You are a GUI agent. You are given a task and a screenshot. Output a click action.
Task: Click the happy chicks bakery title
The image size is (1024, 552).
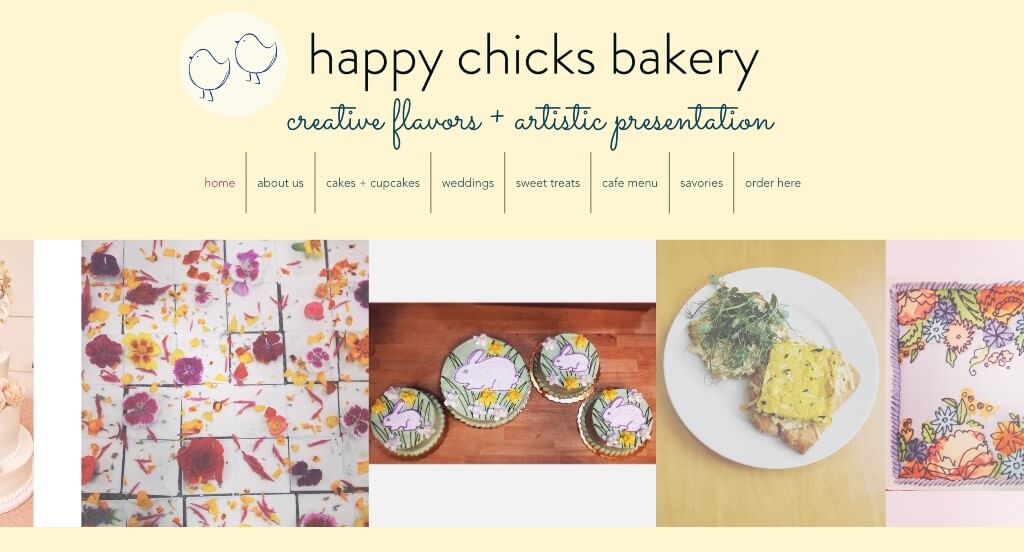pyautogui.click(x=533, y=57)
